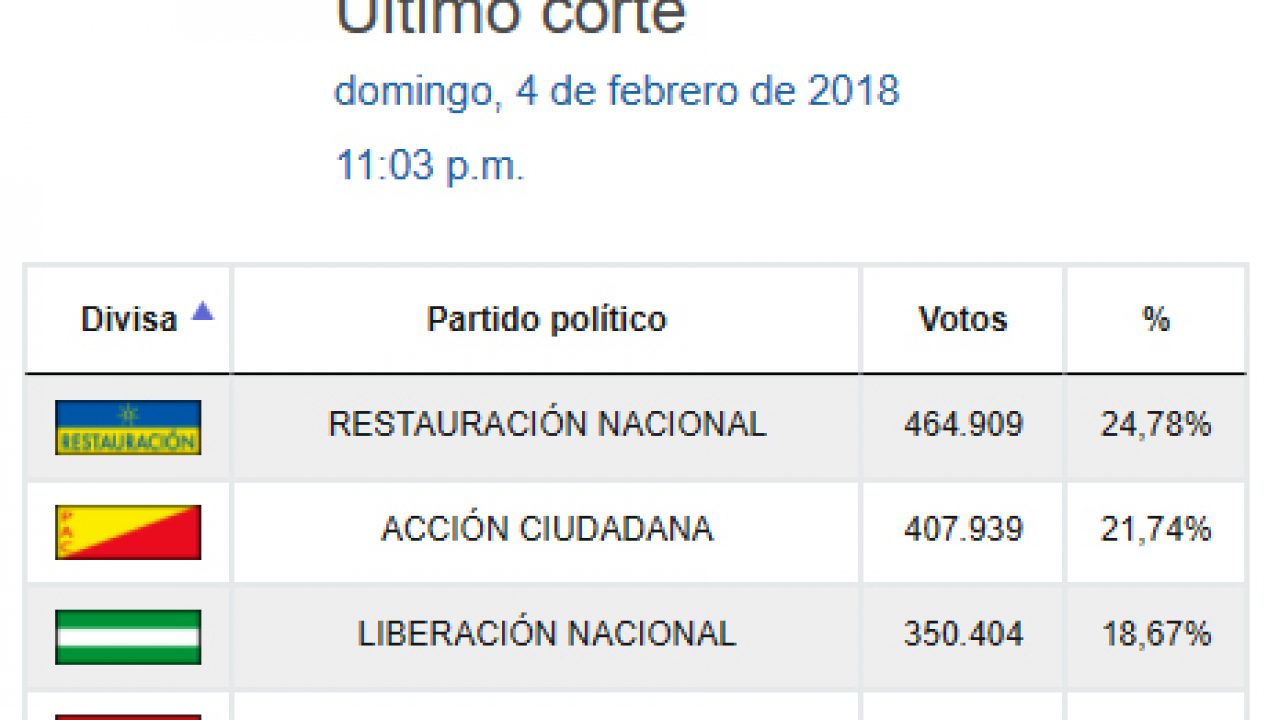Click the 11:03 p.m. timestamp
Image resolution: width=1280 pixels, height=720 pixels.
point(429,165)
